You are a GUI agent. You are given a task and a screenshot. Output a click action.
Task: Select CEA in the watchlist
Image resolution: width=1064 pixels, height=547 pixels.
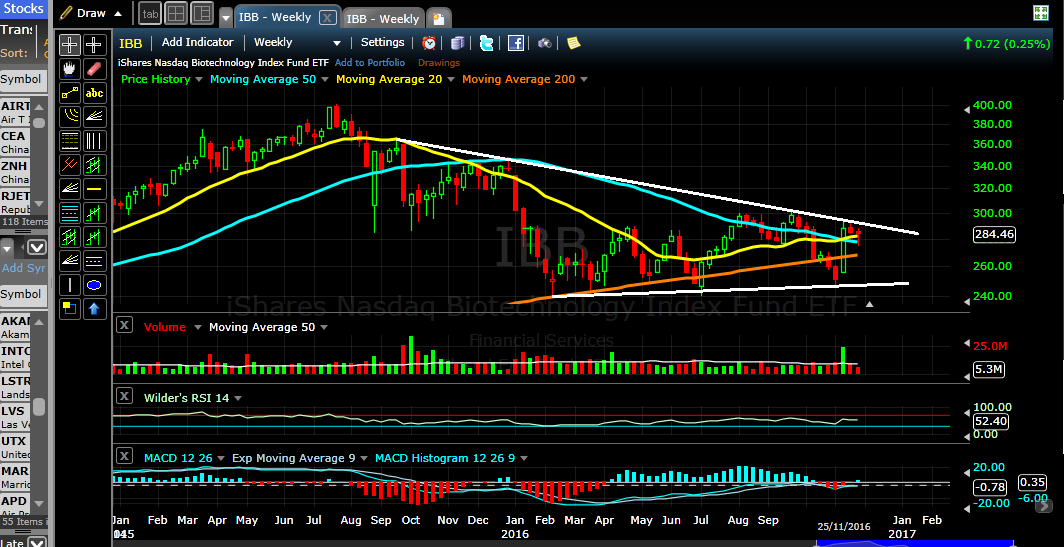coord(15,143)
